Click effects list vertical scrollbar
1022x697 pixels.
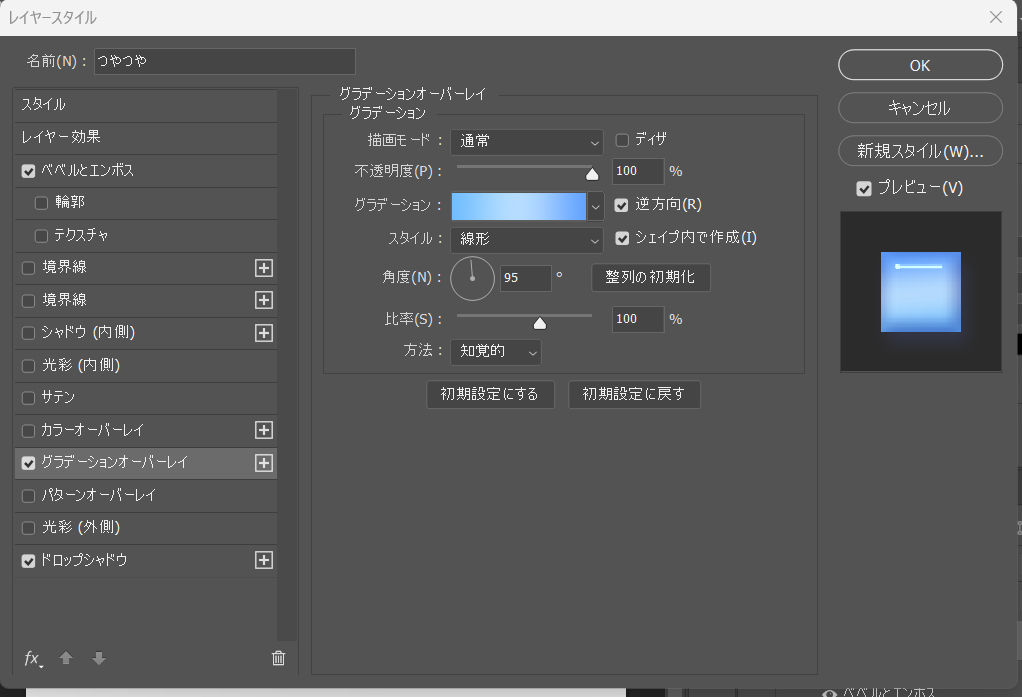point(286,365)
